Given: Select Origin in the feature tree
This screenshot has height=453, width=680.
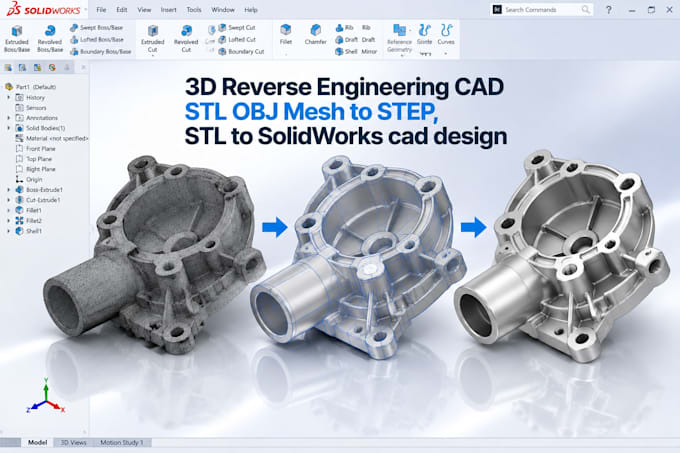Looking at the screenshot, I should [29, 179].
